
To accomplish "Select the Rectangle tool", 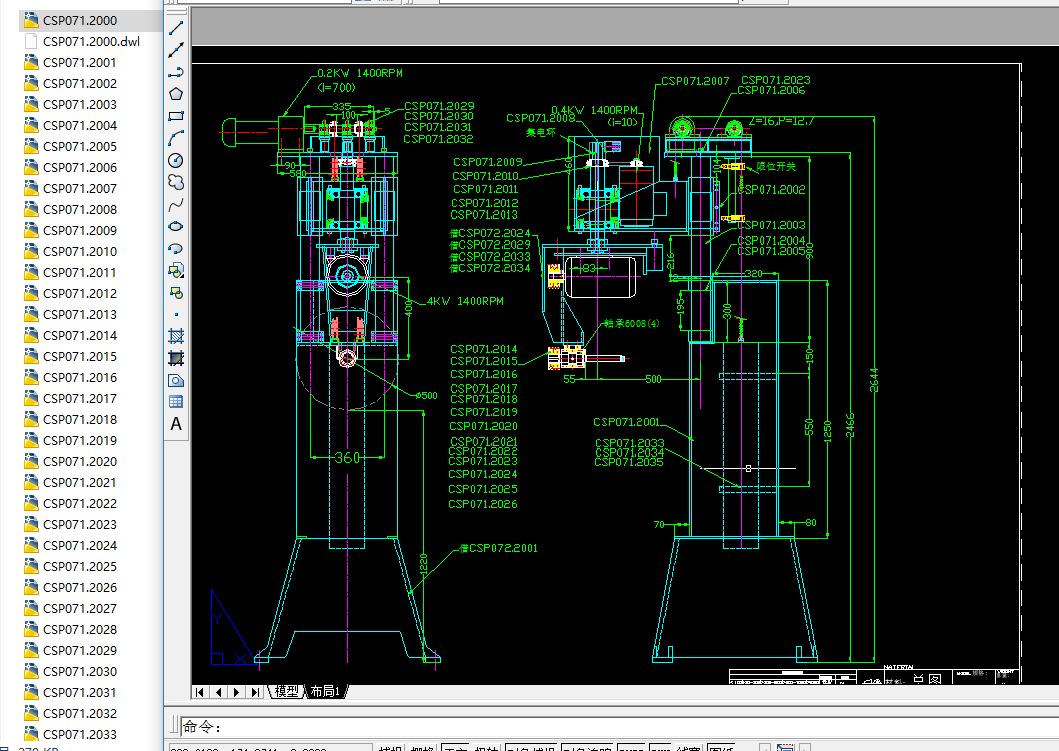I will 176,116.
